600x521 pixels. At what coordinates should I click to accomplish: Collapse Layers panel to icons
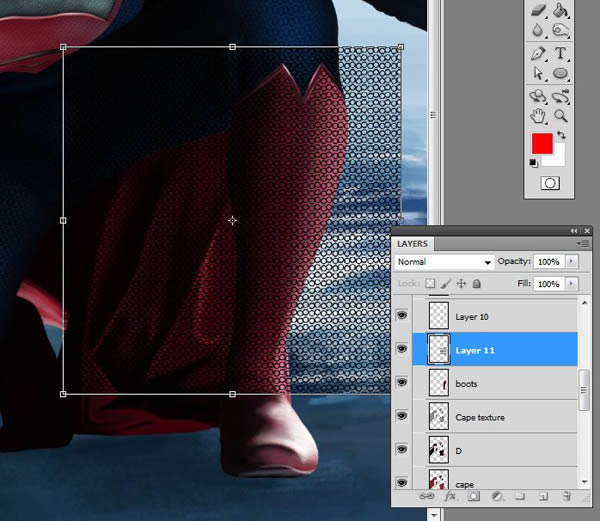574,231
